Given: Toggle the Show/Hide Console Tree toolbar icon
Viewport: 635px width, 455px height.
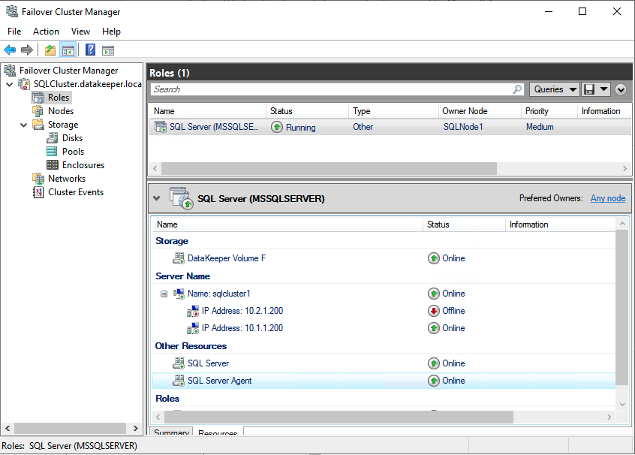Looking at the screenshot, I should tap(68, 50).
